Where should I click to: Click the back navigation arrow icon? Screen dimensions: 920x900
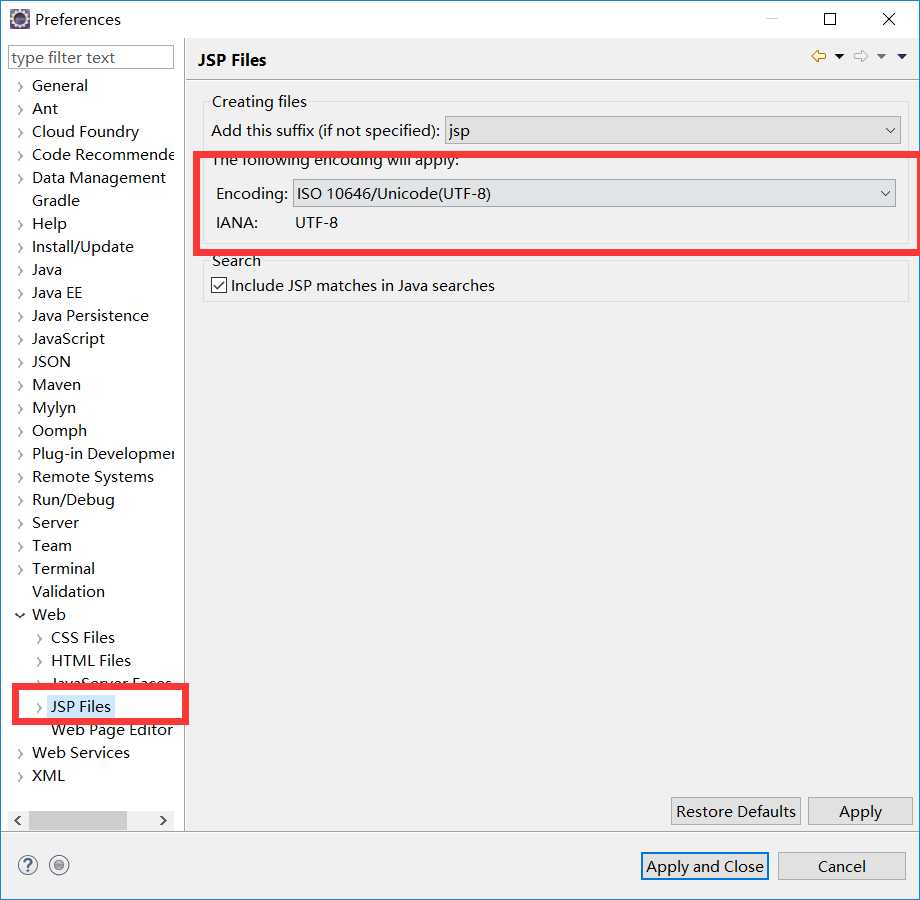[x=818, y=56]
